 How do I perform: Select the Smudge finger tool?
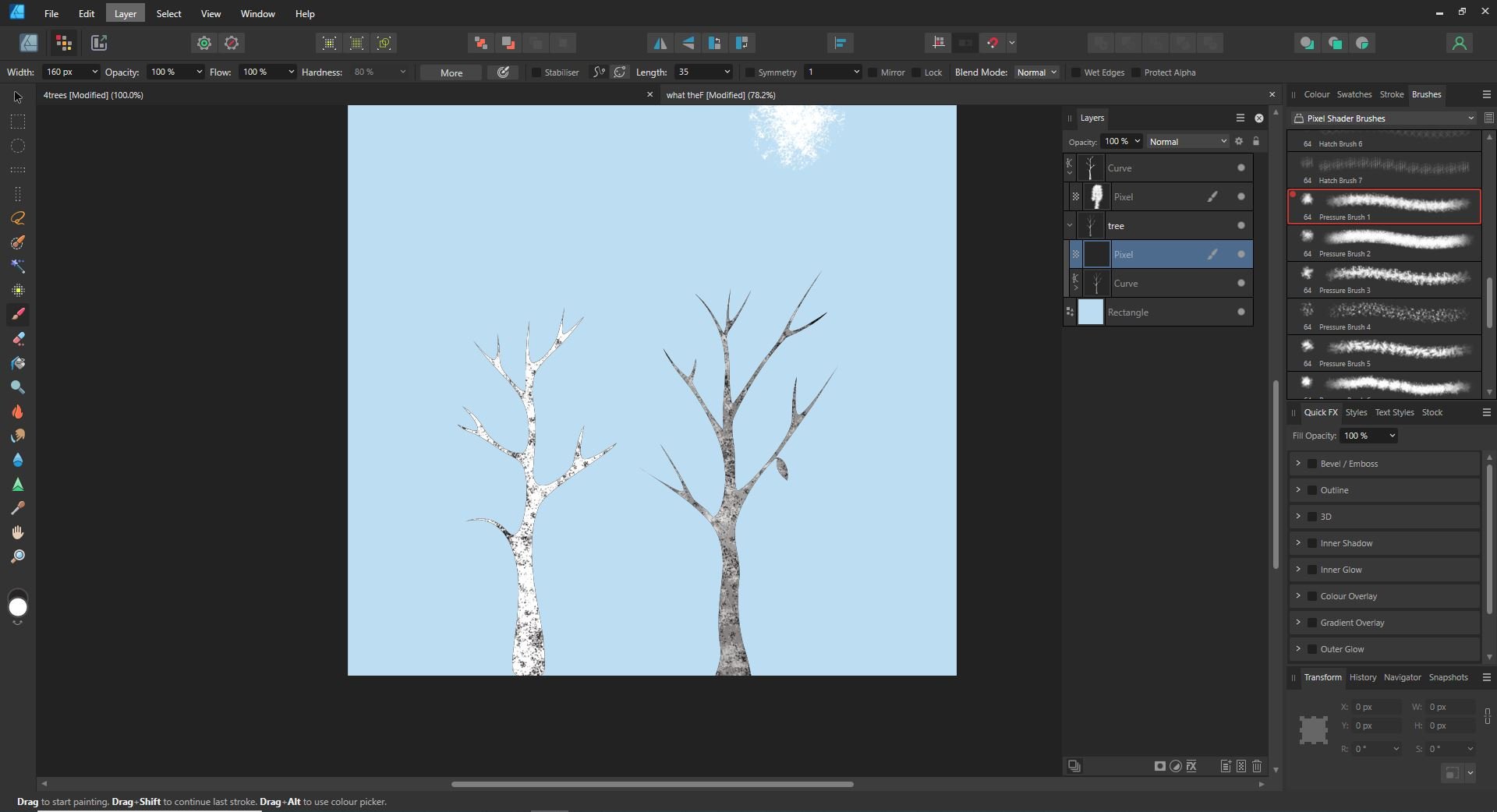coord(17,436)
